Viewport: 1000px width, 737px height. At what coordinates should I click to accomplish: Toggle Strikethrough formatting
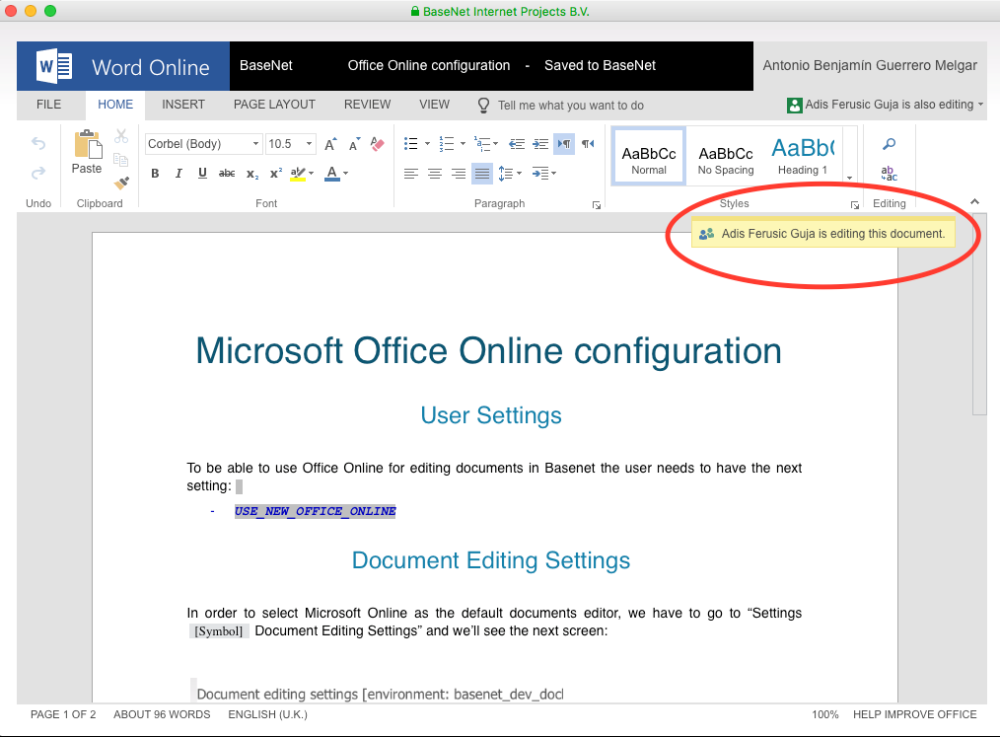click(226, 173)
